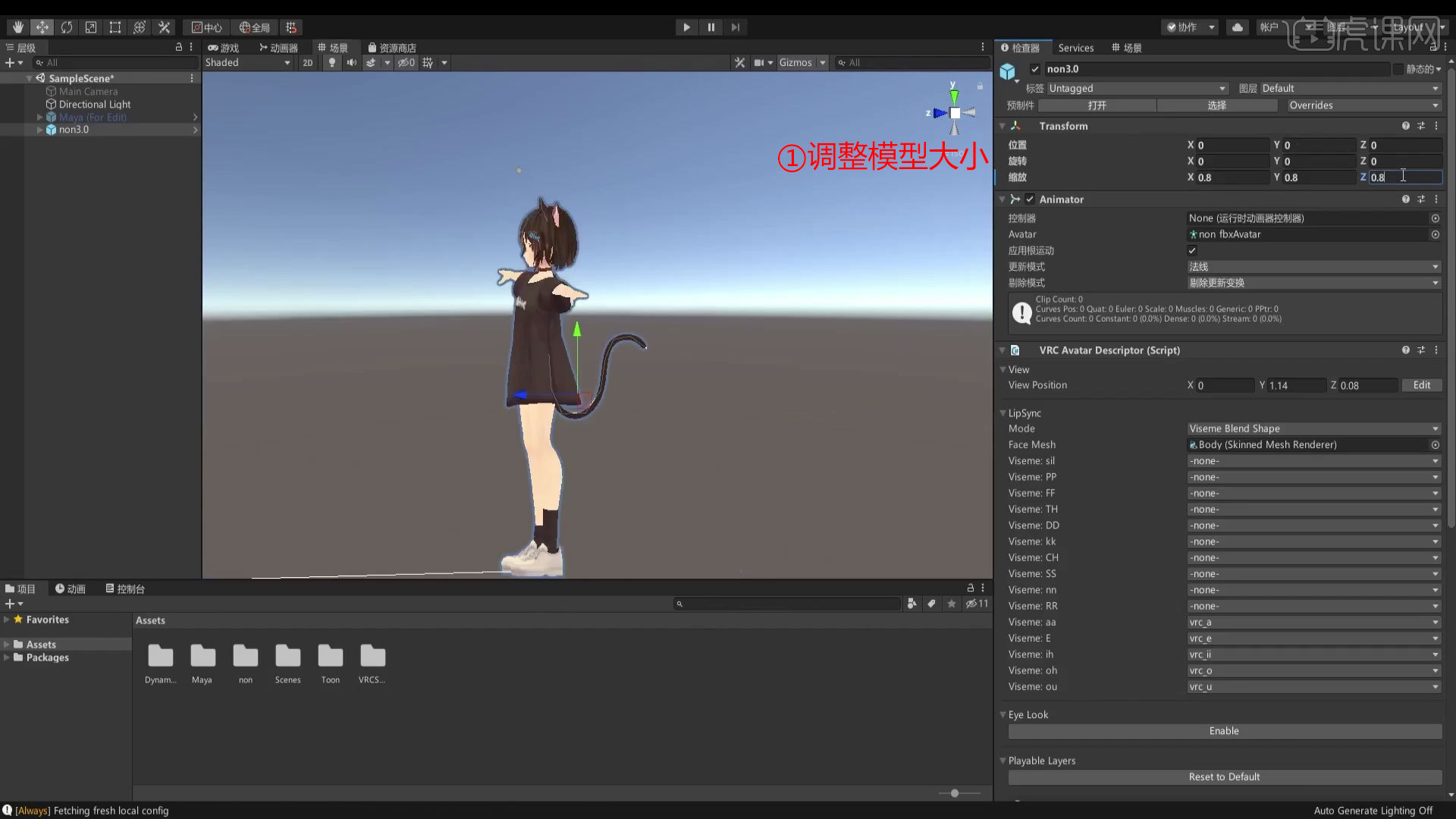Select the Rotate tool

point(67,27)
